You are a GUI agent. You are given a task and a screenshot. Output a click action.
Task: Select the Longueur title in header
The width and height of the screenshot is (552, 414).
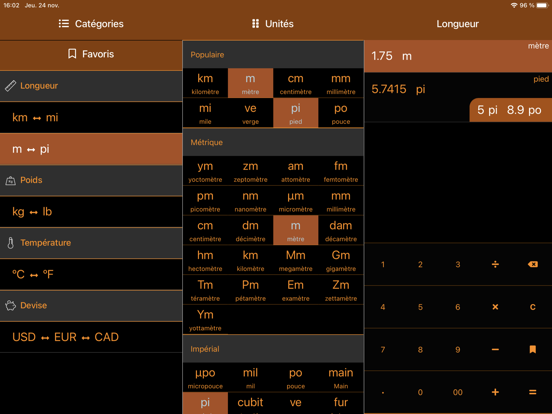click(x=457, y=24)
